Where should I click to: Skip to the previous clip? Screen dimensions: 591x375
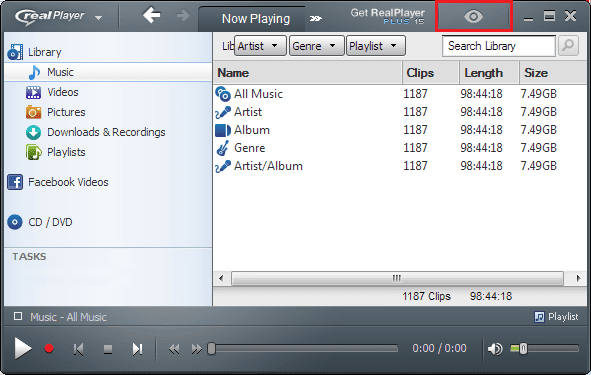pos(78,349)
